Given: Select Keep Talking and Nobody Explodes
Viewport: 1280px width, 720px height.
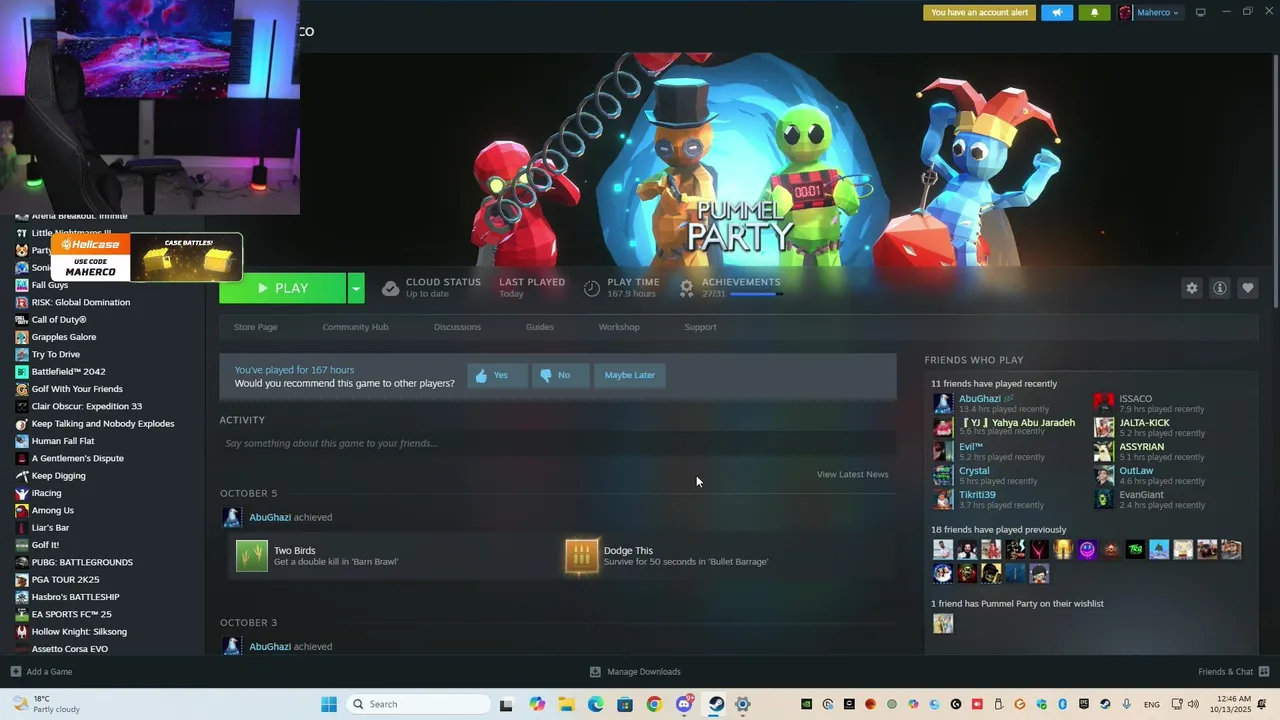Looking at the screenshot, I should click(103, 424).
